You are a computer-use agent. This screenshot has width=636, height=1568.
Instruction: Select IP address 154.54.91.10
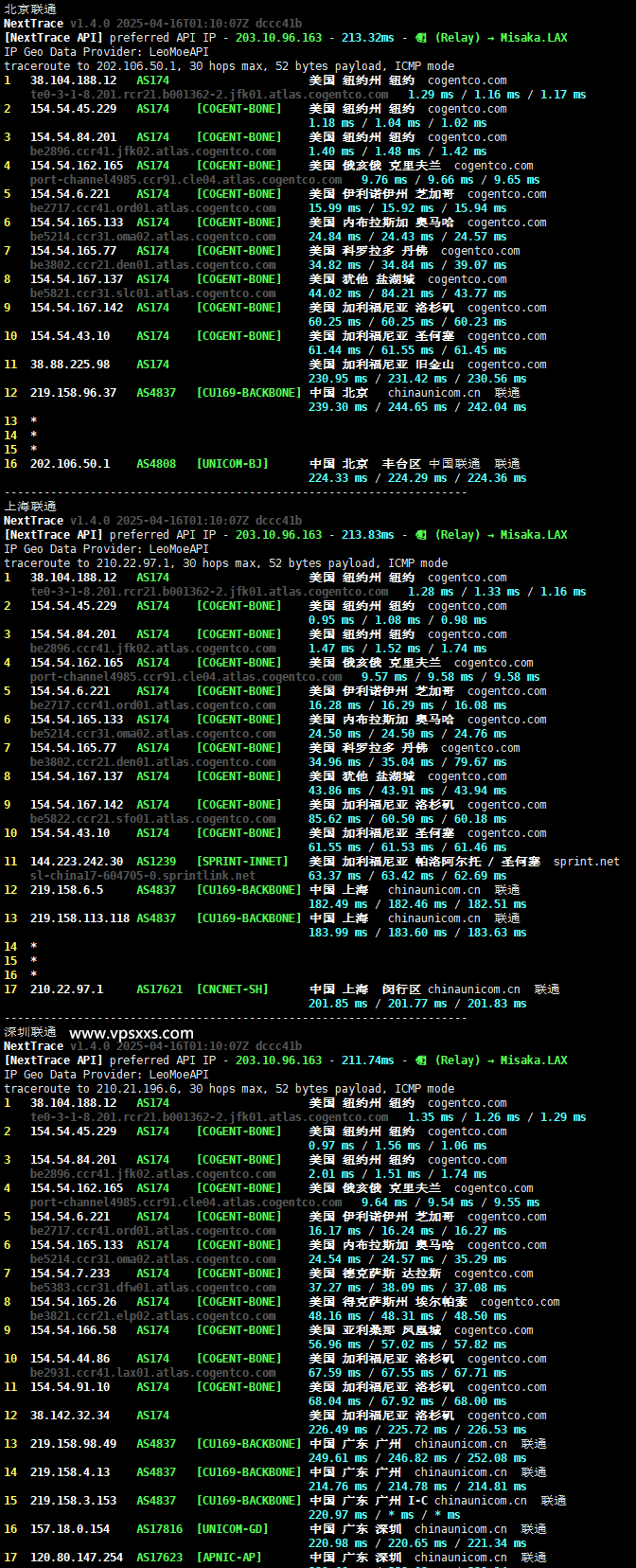(70, 1387)
